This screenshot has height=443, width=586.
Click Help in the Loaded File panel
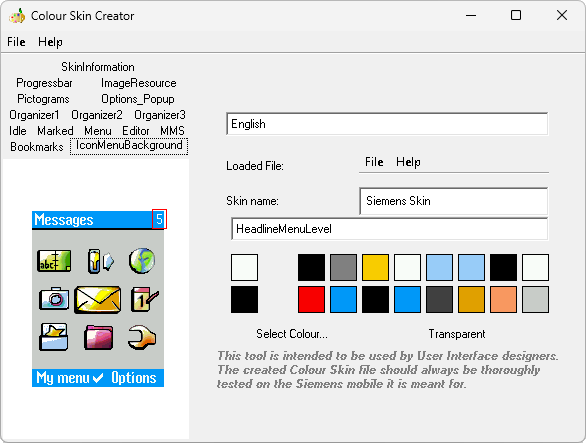pyautogui.click(x=408, y=162)
